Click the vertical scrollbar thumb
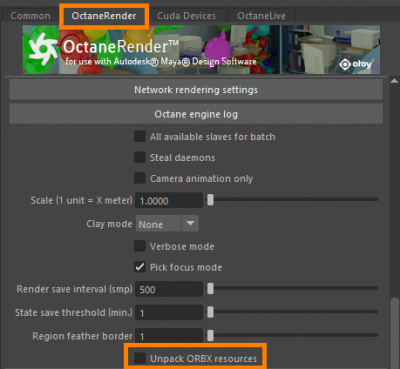 click(x=395, y=333)
